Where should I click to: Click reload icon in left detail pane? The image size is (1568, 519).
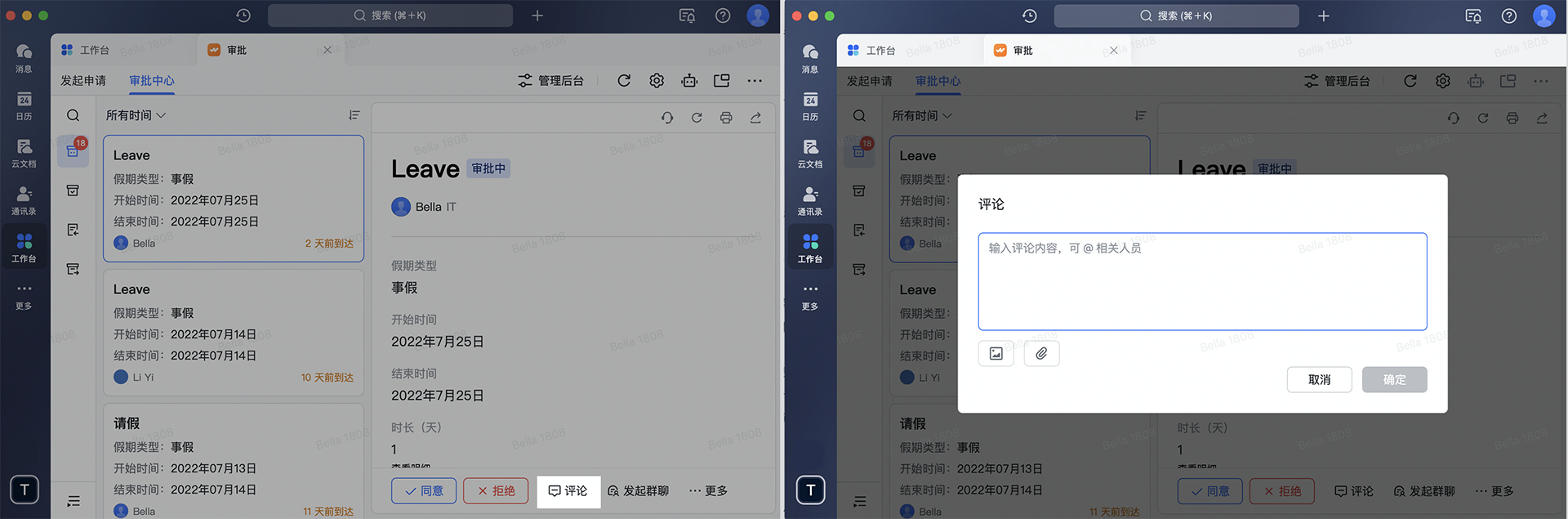(x=697, y=118)
